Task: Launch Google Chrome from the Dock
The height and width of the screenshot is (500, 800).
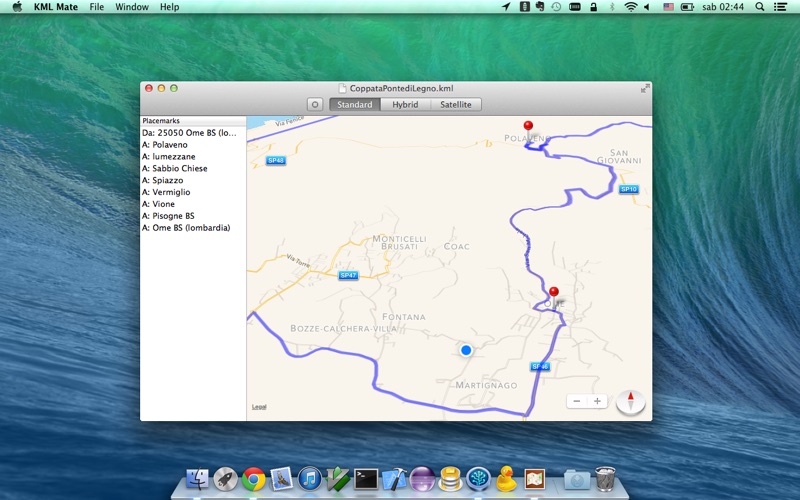Action: click(x=254, y=479)
